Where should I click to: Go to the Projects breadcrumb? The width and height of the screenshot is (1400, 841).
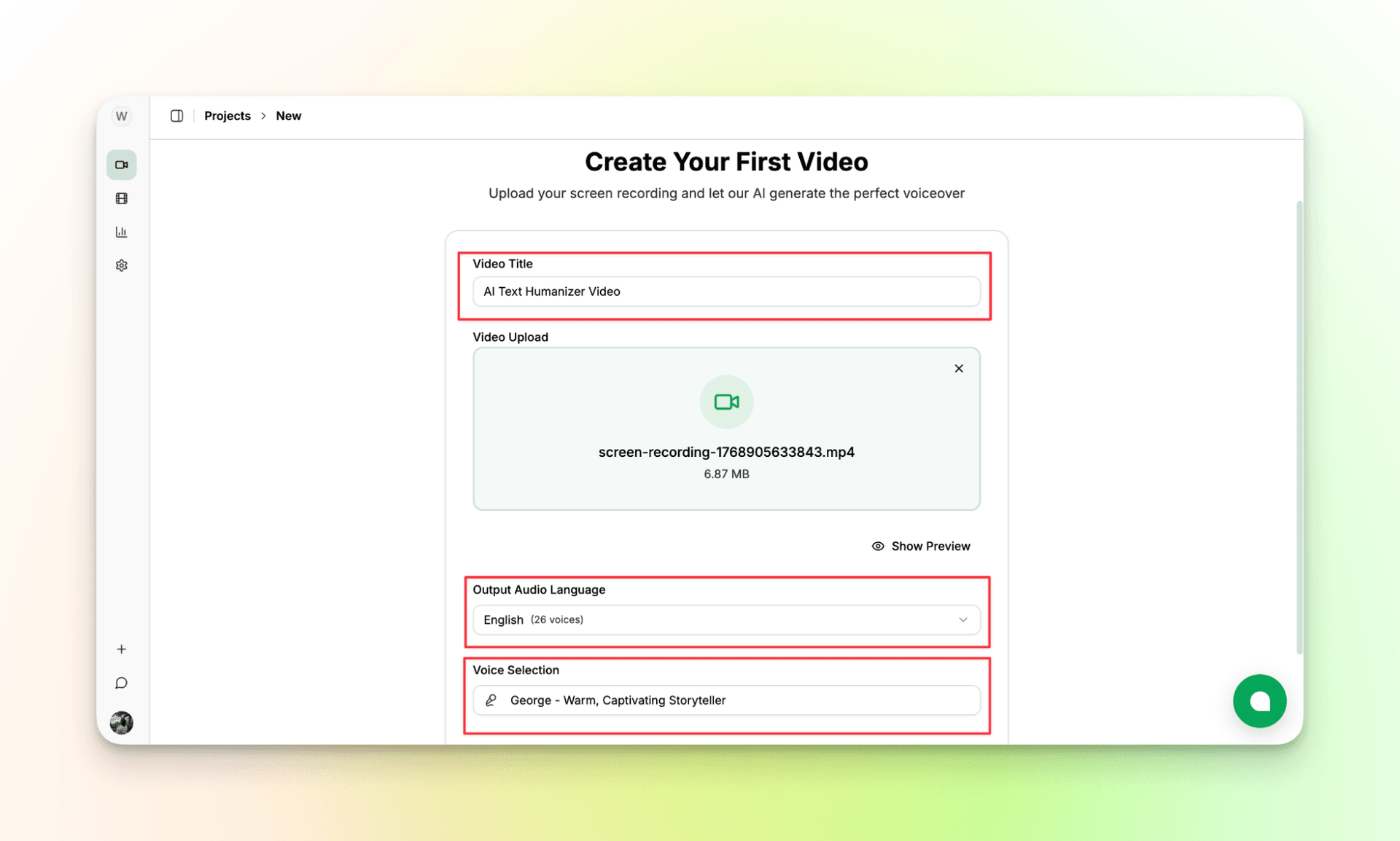227,116
